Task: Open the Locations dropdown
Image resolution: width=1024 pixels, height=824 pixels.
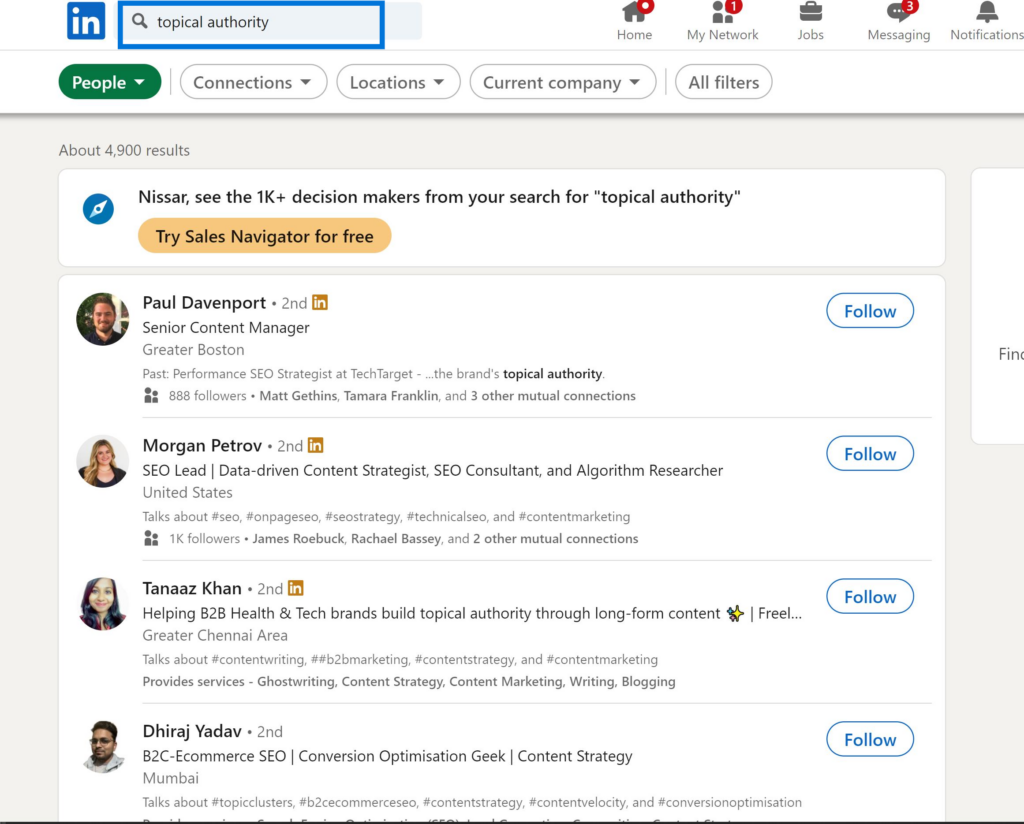Action: (x=398, y=82)
